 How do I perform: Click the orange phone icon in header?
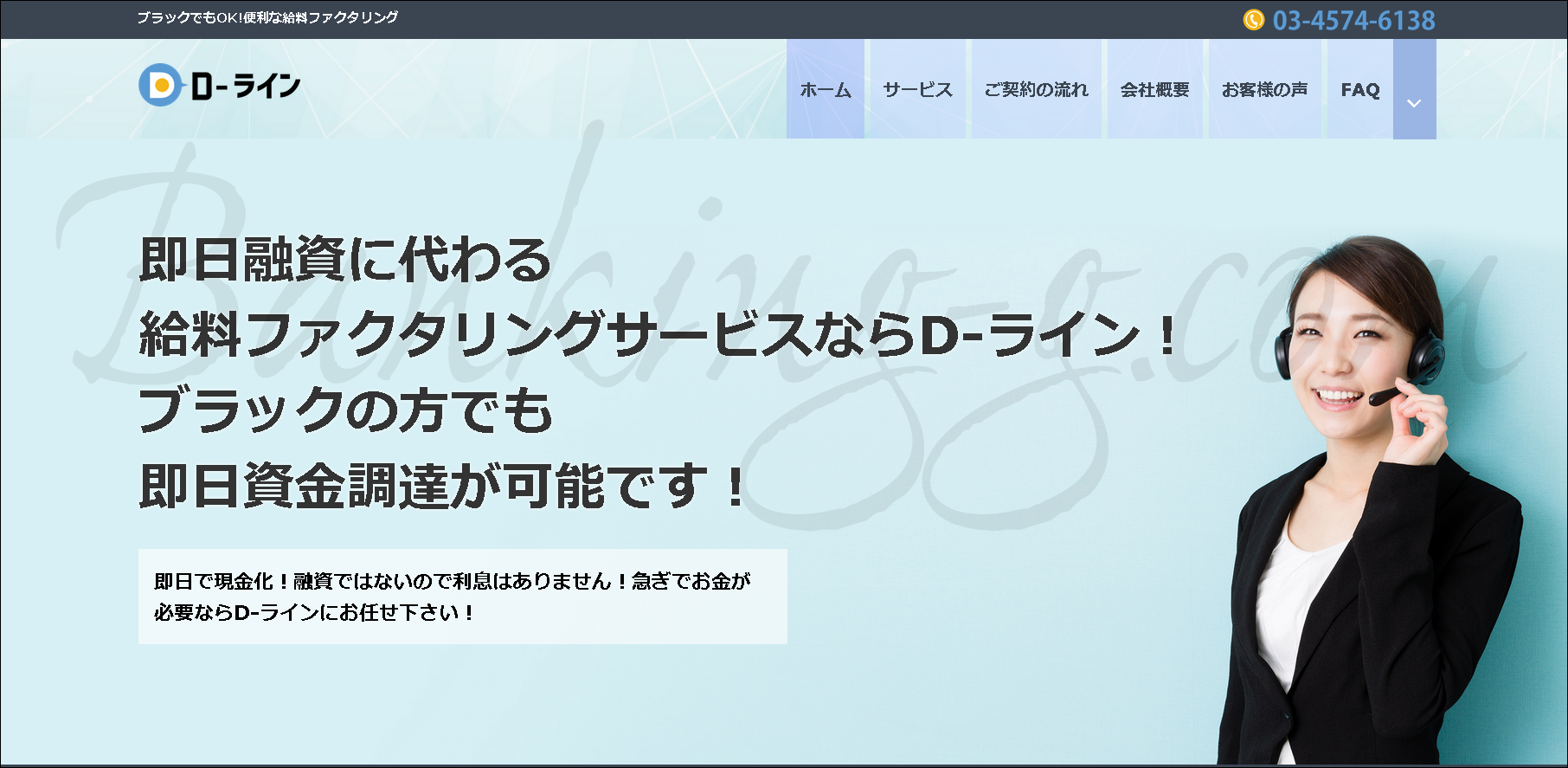pyautogui.click(x=1253, y=20)
